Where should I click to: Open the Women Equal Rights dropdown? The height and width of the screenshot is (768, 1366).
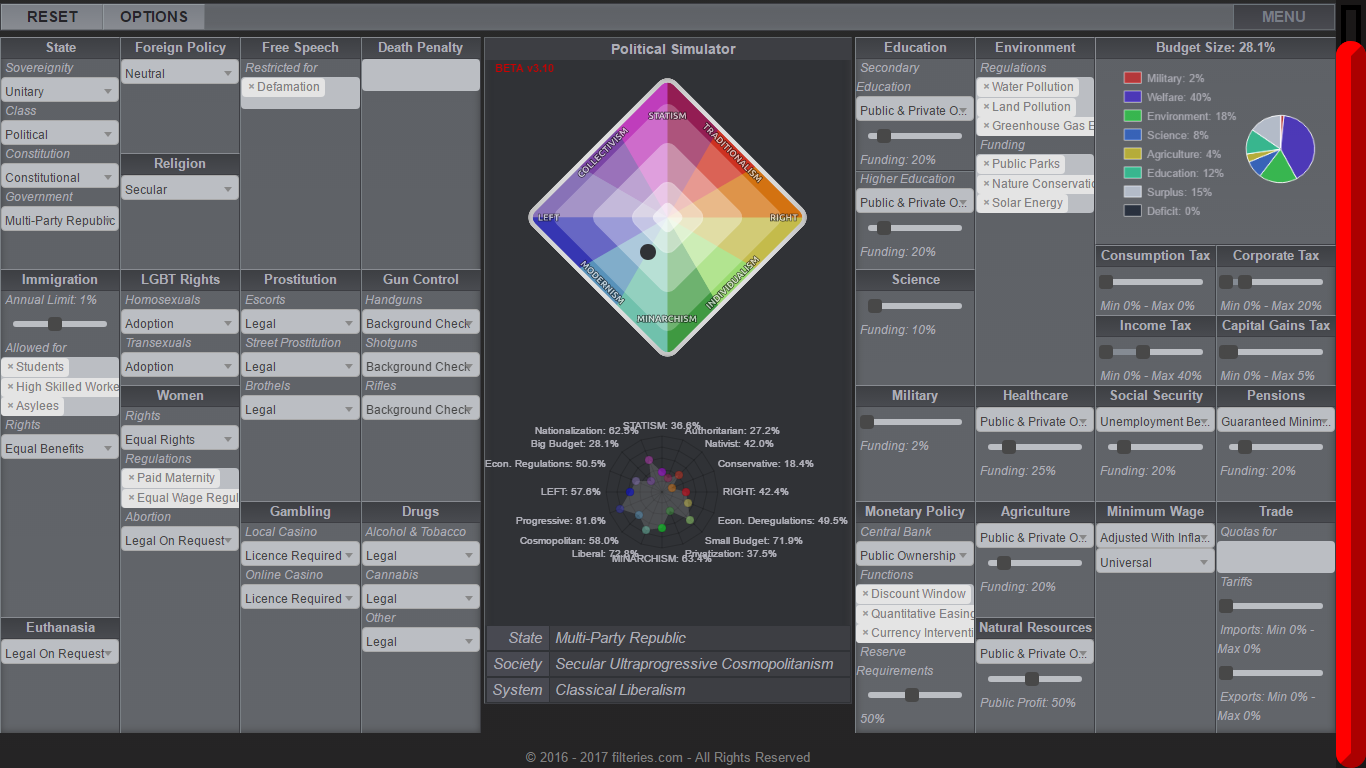pos(180,439)
